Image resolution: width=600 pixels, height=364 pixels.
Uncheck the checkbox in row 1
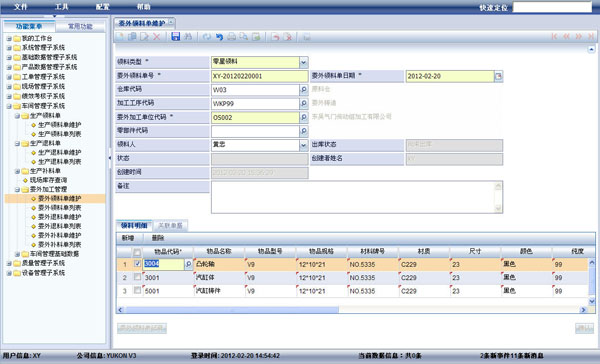pos(137,264)
